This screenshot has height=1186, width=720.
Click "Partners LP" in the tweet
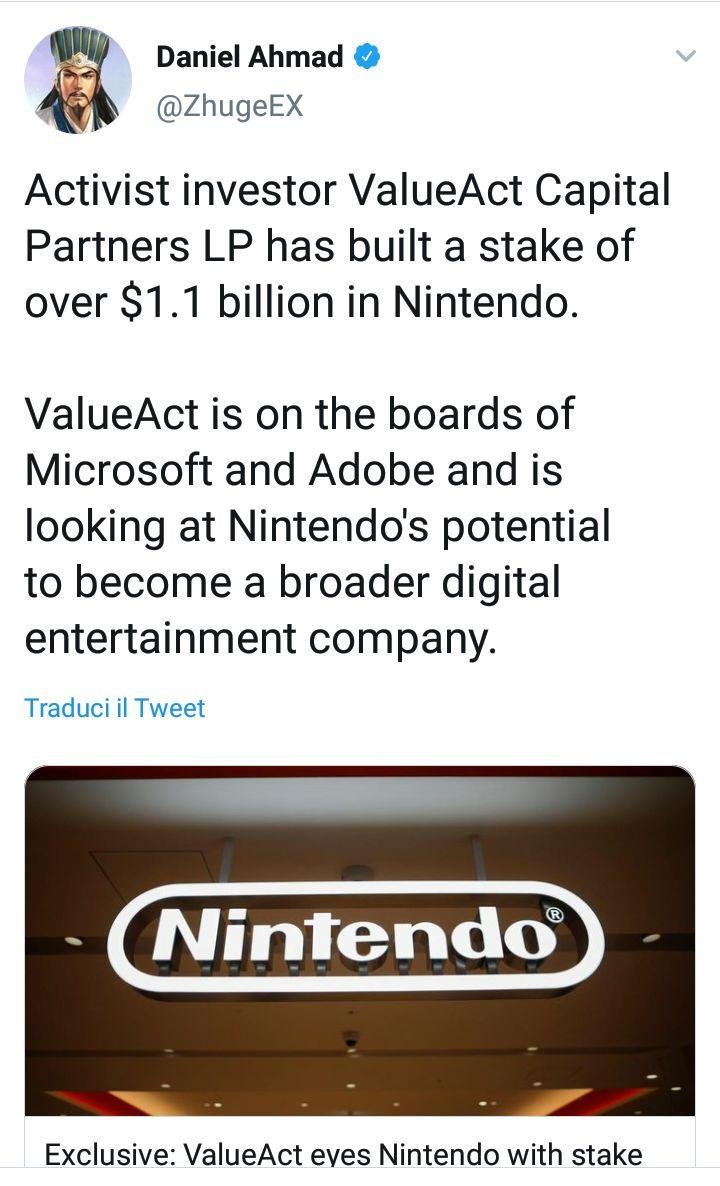click(135, 246)
